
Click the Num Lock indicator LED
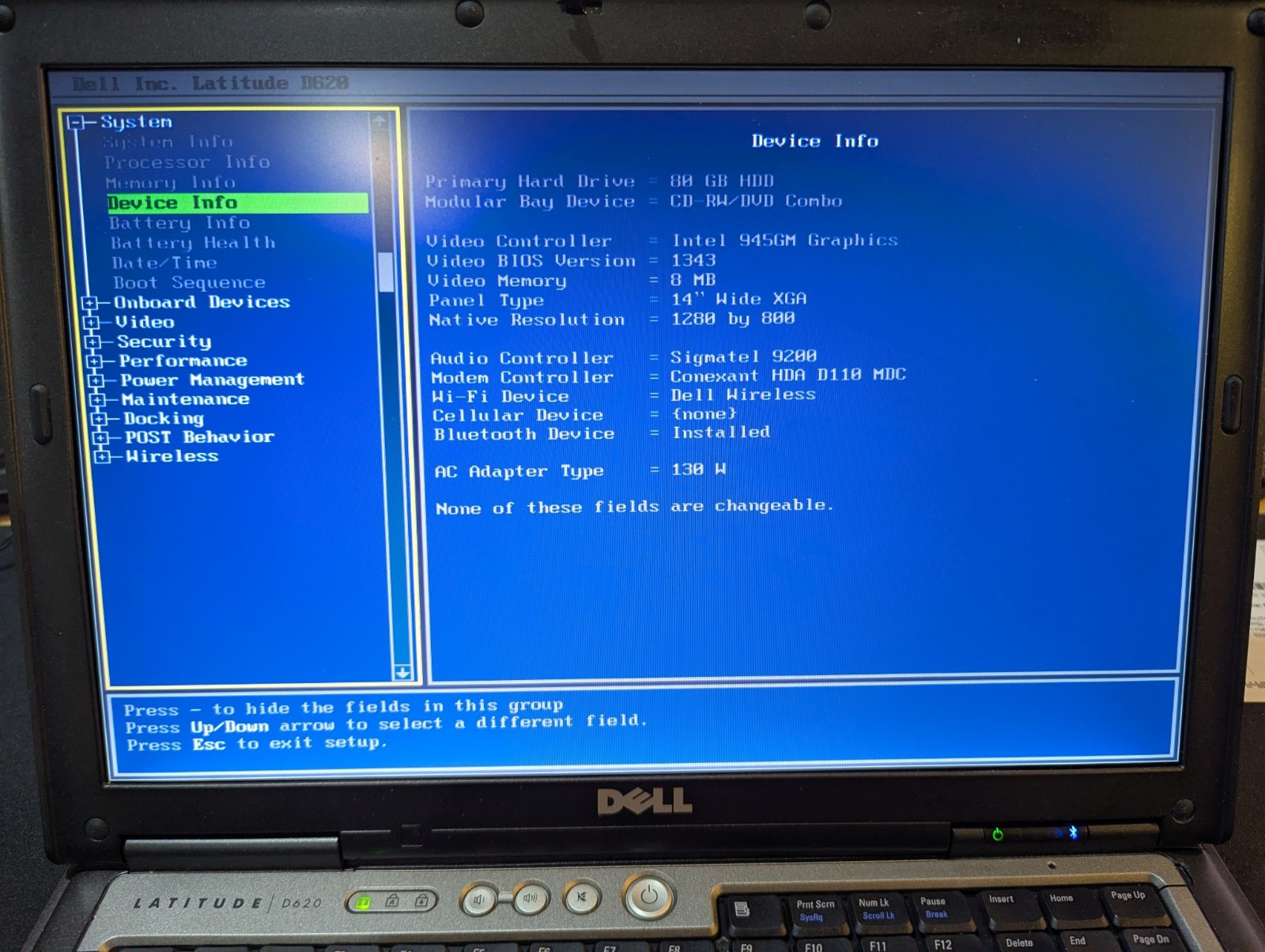pos(363,902)
